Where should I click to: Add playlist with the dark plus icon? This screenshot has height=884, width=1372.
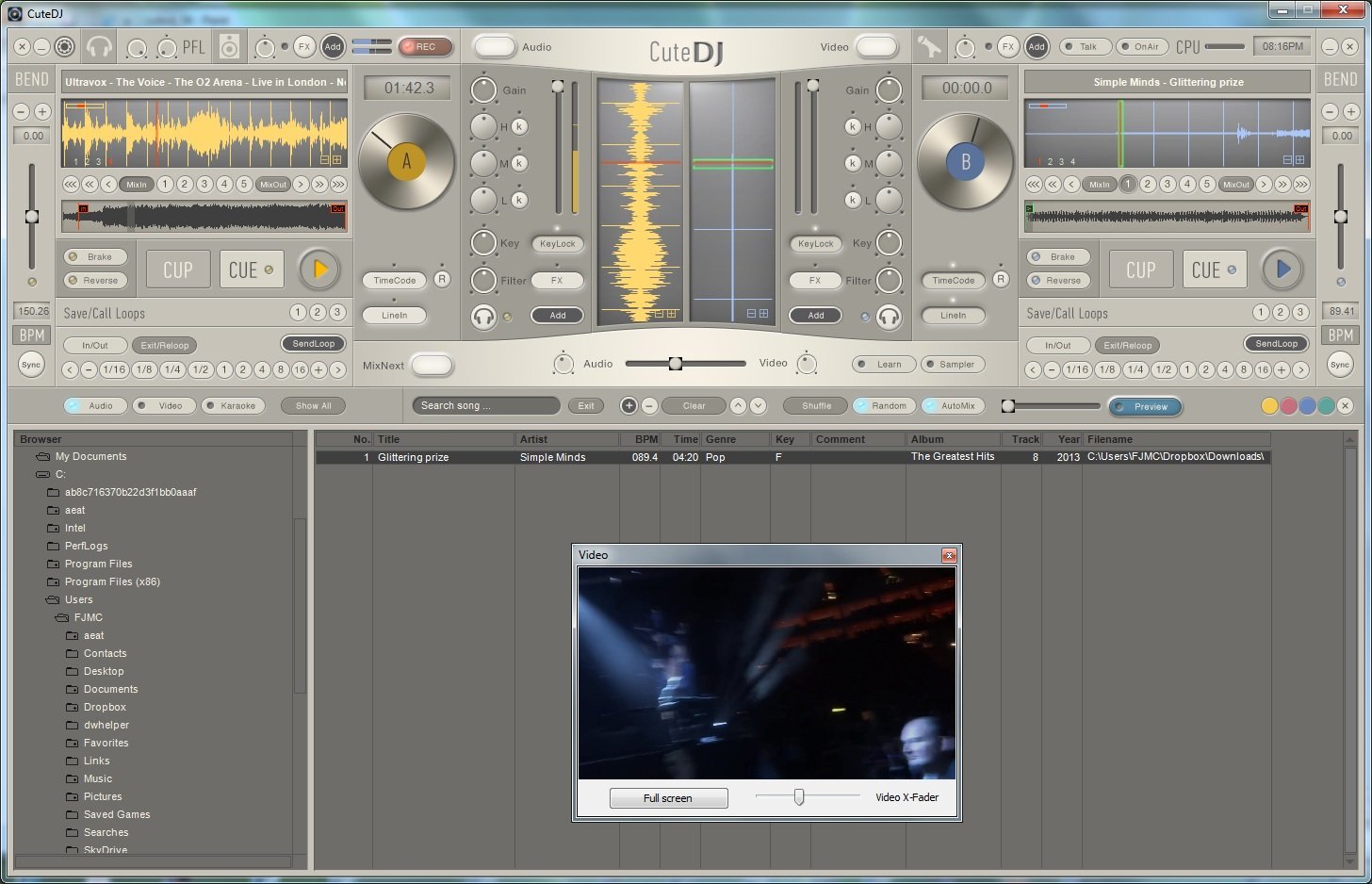tap(629, 405)
